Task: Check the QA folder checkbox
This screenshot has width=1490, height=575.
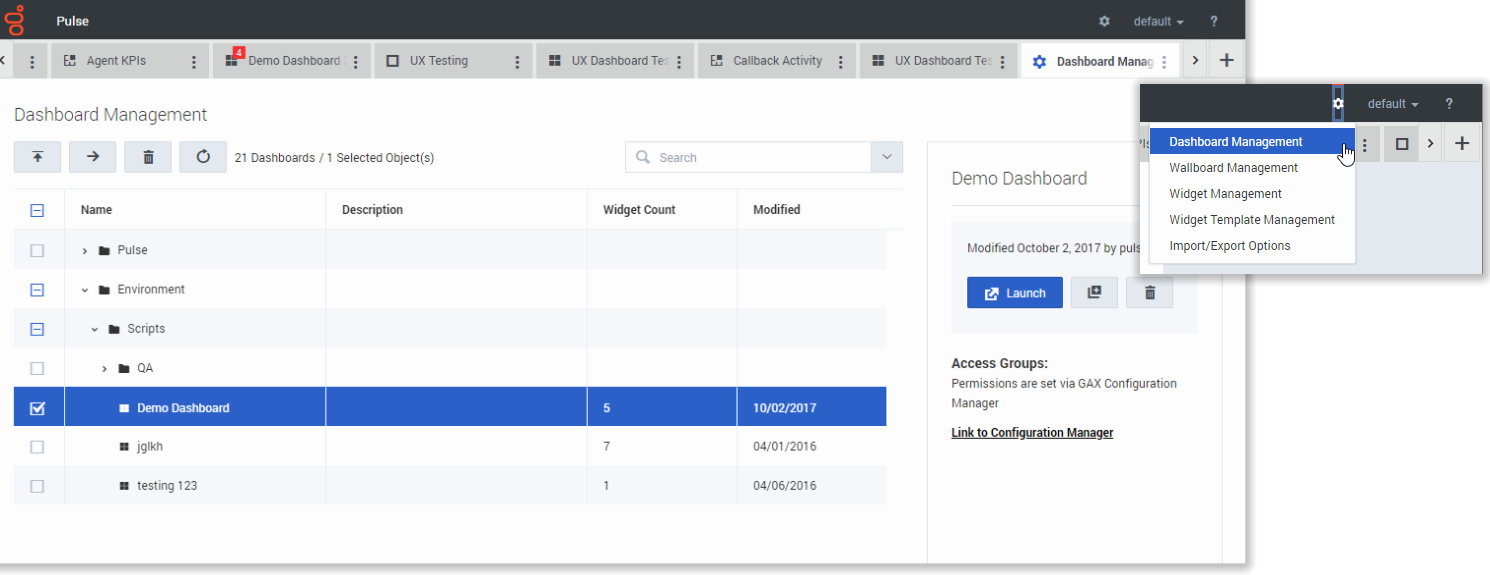Action: click(37, 368)
